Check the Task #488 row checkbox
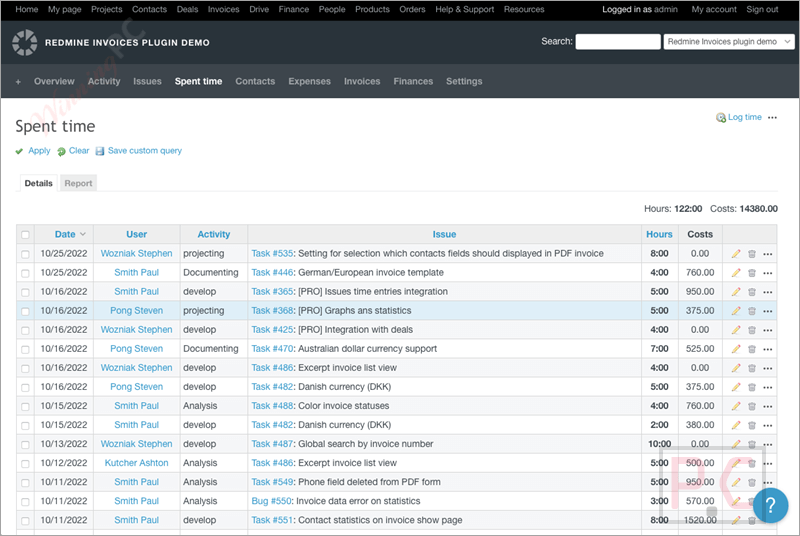The height and width of the screenshot is (536, 800). click(25, 406)
